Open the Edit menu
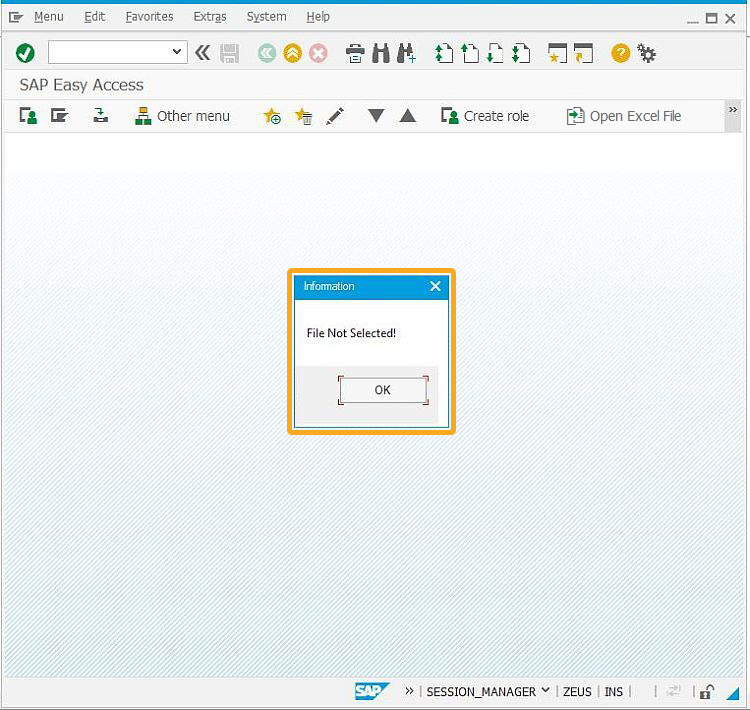This screenshot has height=710, width=750. point(94,17)
